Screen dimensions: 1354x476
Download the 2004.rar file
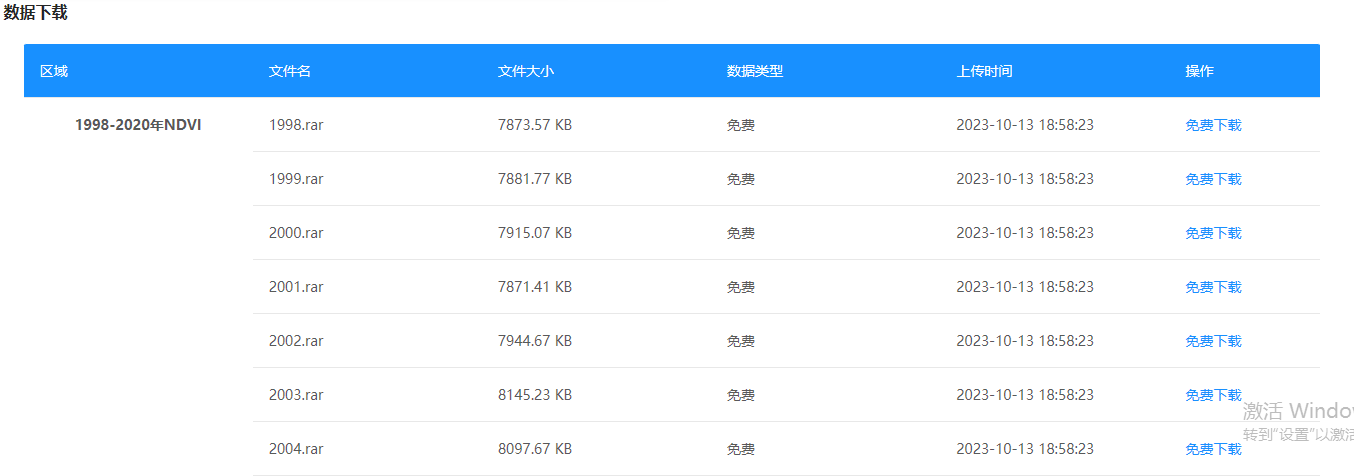[1213, 449]
